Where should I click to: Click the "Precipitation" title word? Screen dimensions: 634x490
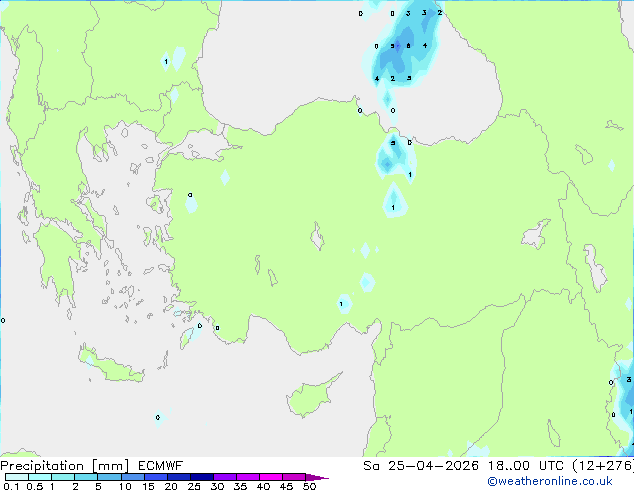coord(42,466)
